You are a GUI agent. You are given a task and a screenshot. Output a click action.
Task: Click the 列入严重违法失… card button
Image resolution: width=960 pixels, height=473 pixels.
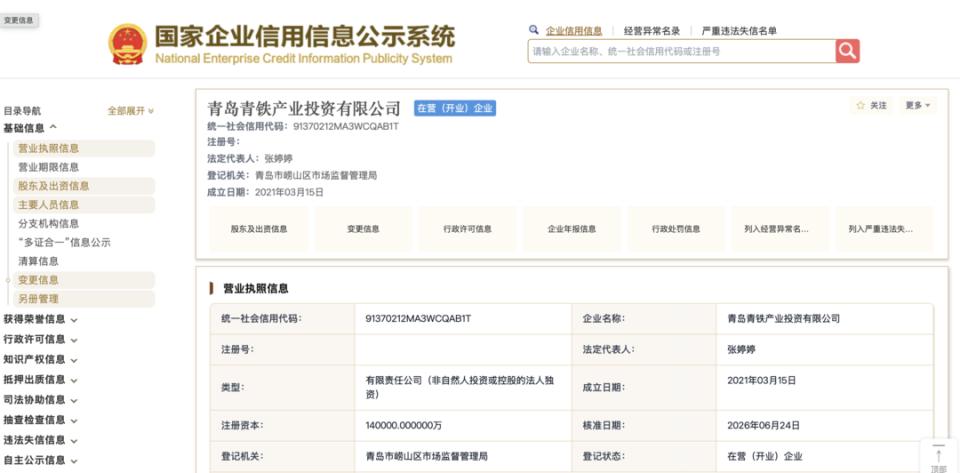[885, 229]
